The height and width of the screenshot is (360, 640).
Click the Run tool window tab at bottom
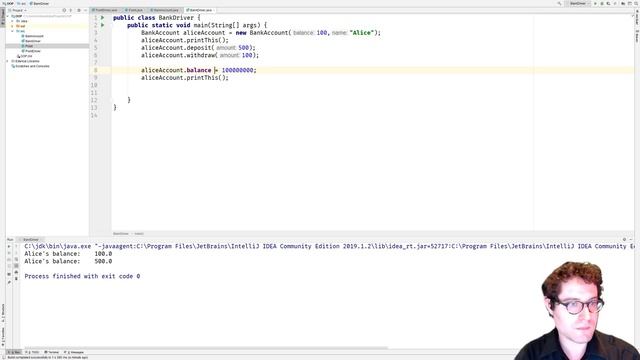coord(14,352)
